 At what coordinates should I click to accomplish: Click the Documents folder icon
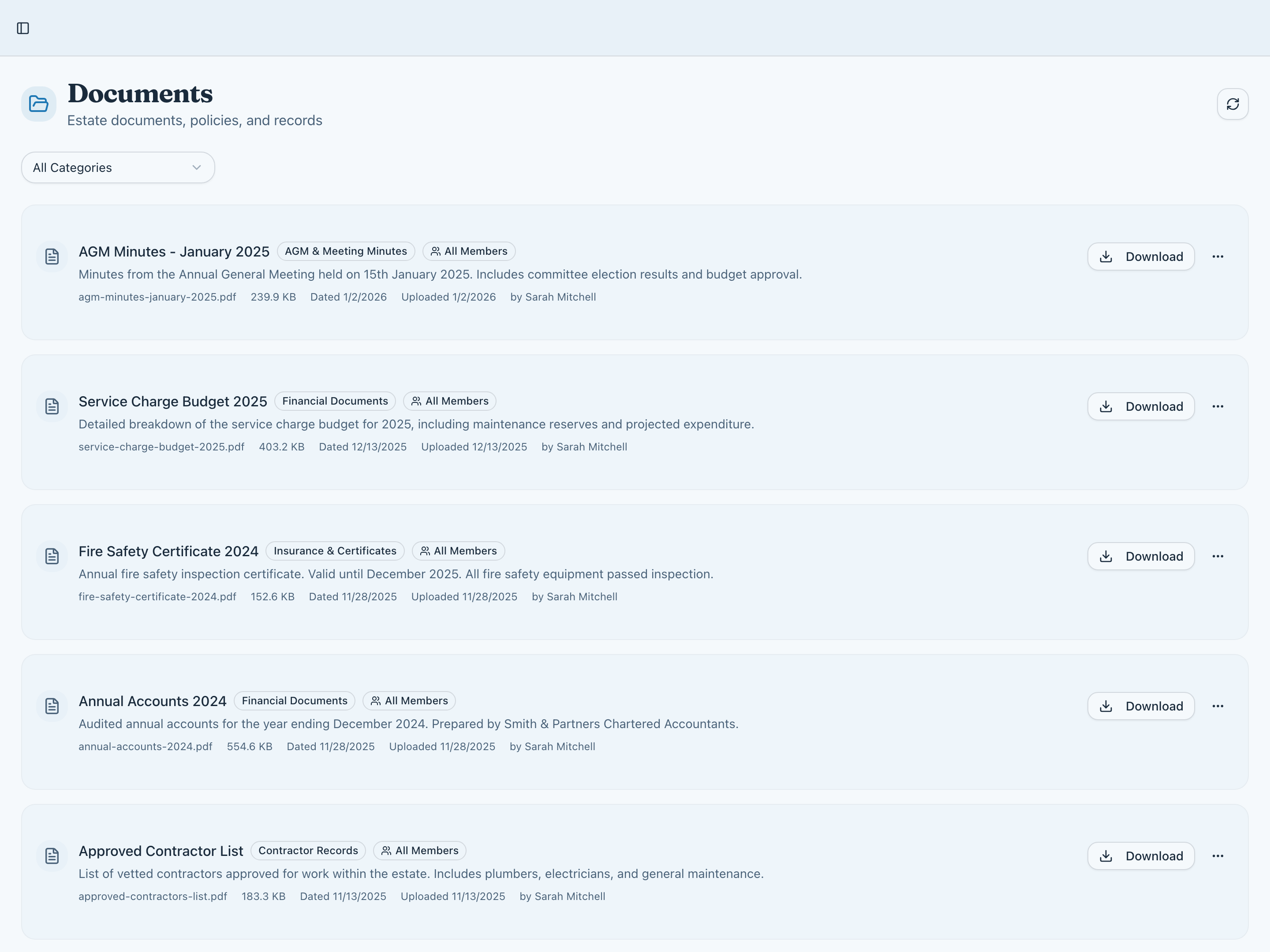click(38, 104)
